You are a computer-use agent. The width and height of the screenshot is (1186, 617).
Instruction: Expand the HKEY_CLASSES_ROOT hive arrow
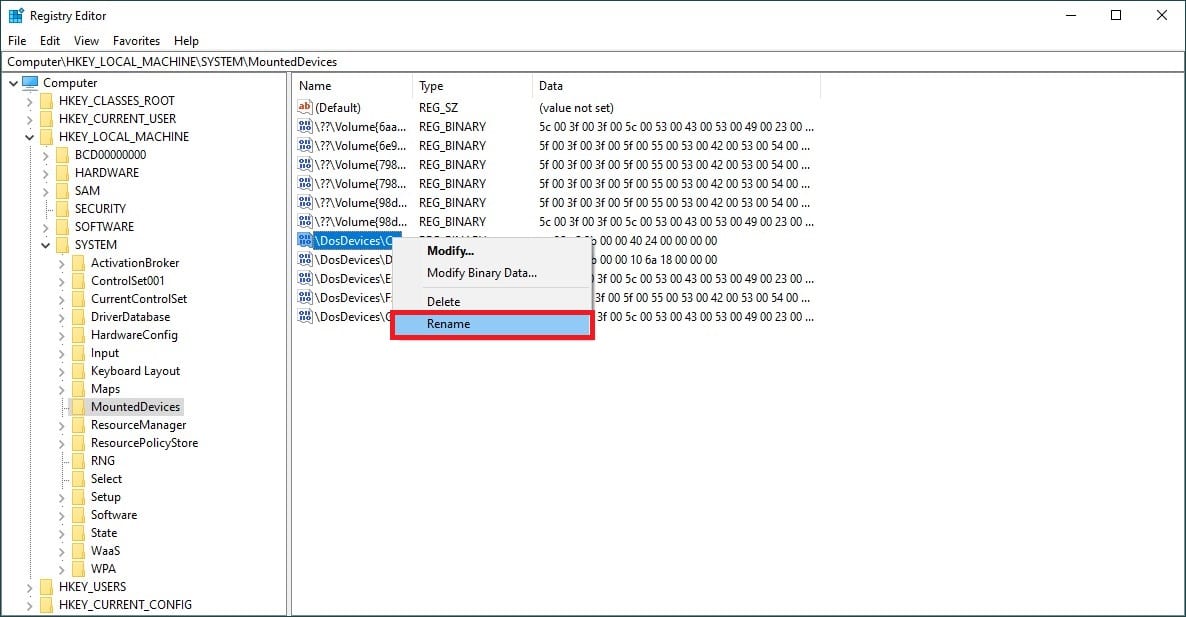point(29,101)
